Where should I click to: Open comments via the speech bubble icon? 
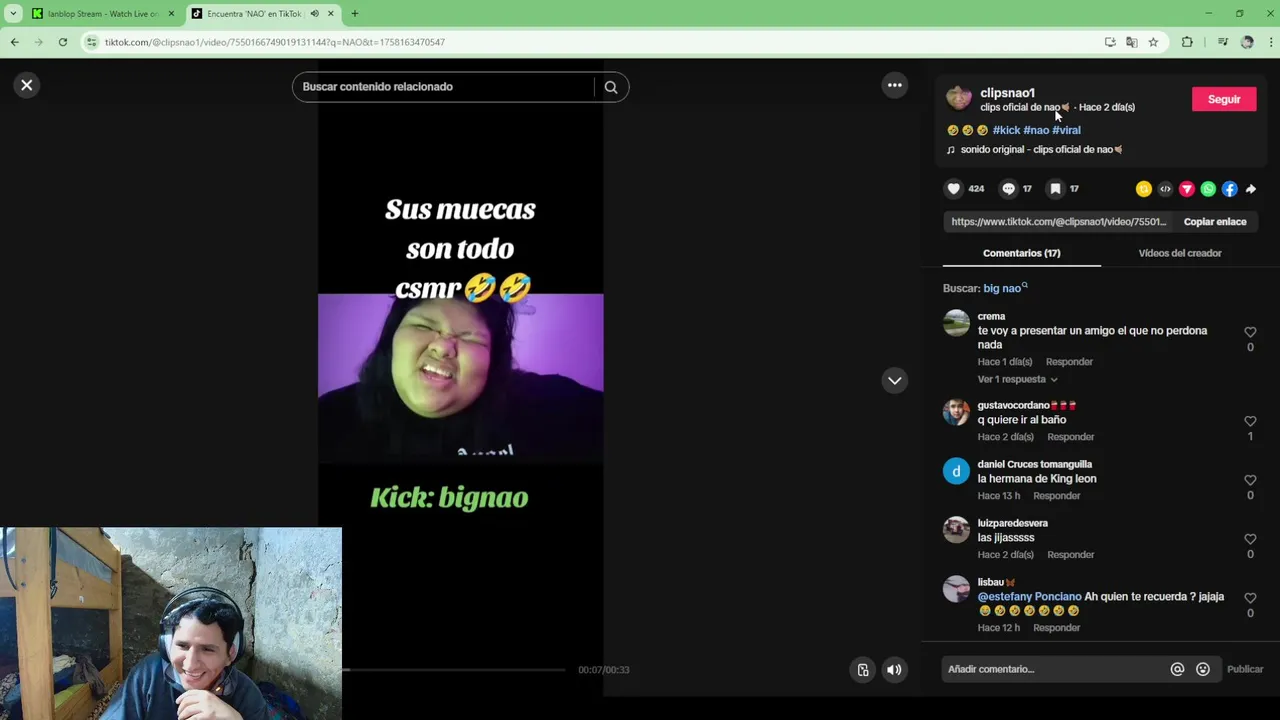pos(1008,188)
